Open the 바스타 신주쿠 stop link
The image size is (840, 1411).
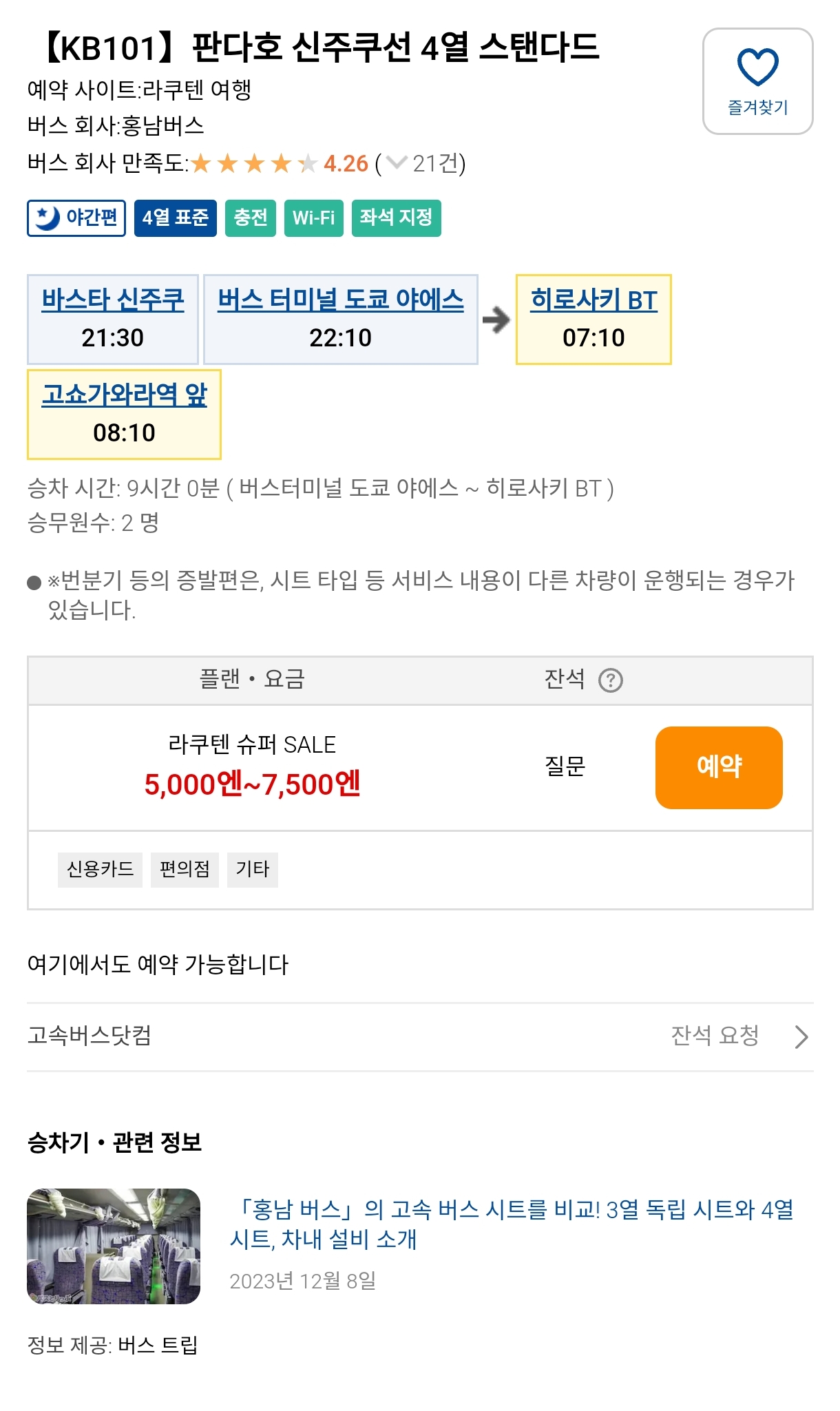[x=113, y=300]
